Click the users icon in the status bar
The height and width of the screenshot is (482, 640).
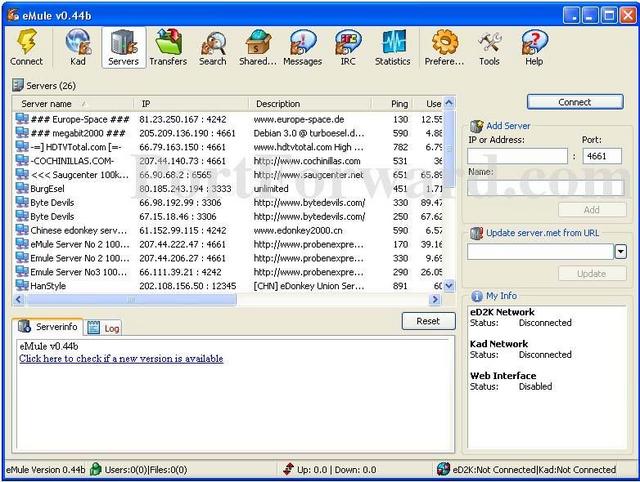(96, 469)
